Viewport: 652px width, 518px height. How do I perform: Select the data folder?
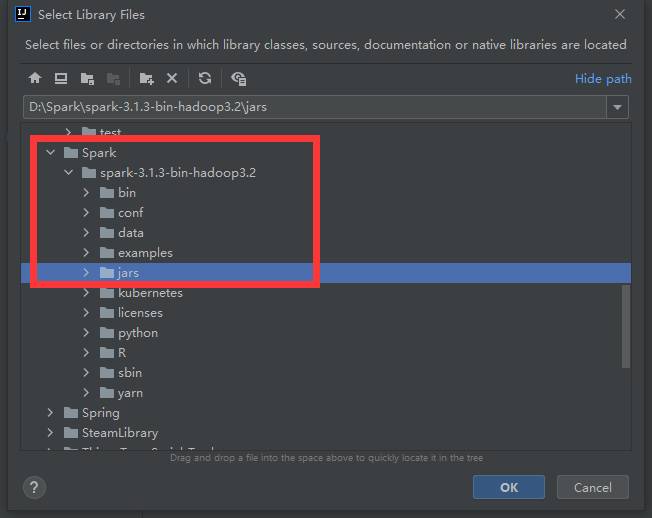pyautogui.click(x=121, y=232)
